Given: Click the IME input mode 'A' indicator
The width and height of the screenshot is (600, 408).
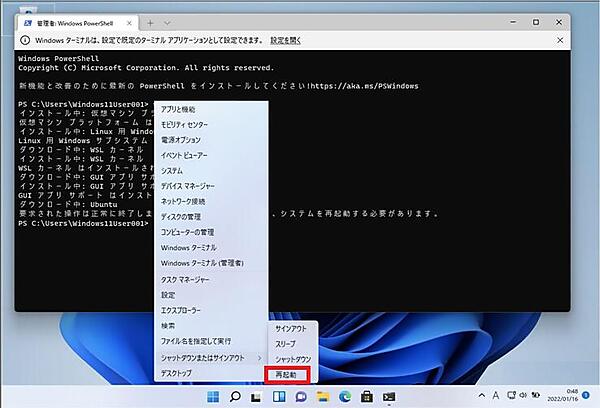Looking at the screenshot, I should point(496,395).
